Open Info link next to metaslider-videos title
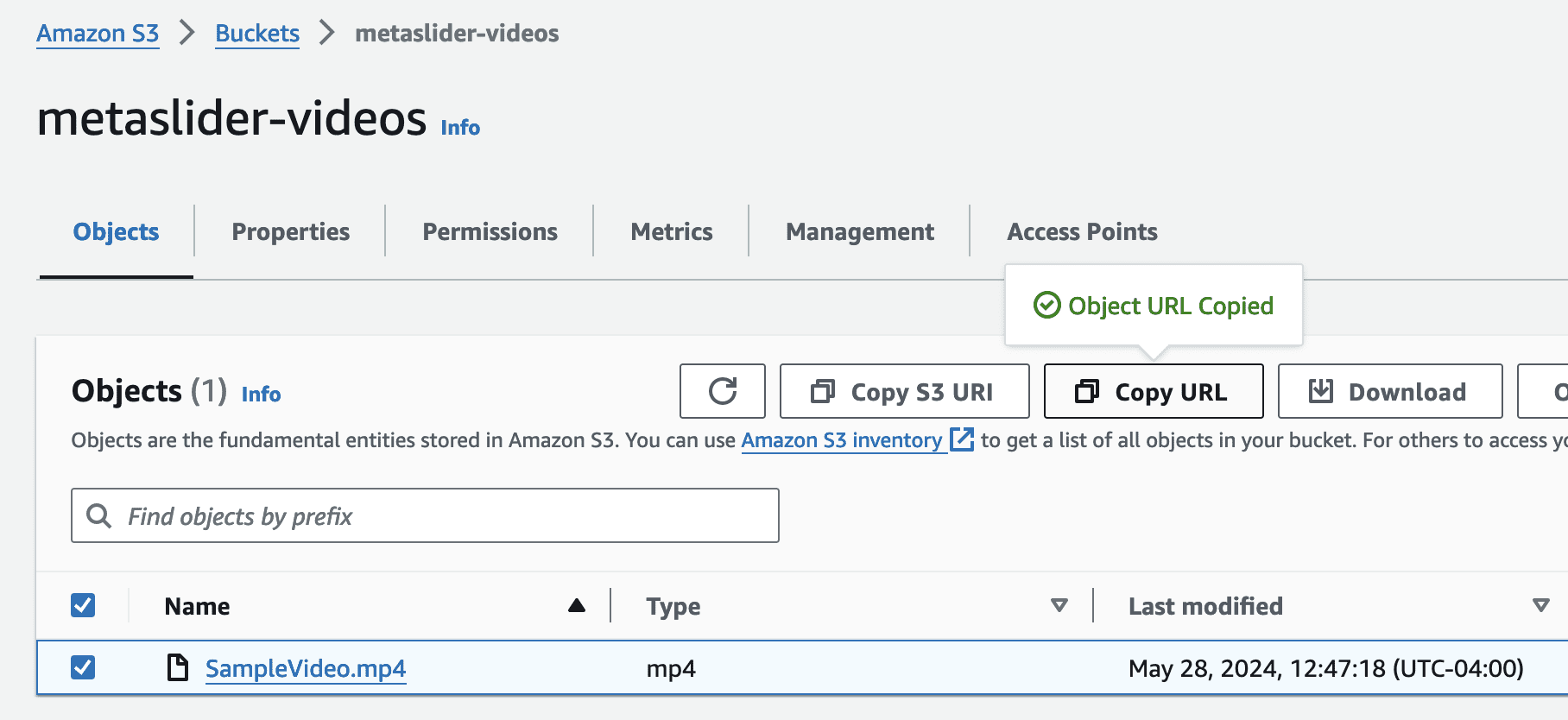The width and height of the screenshot is (1568, 720). coord(460,127)
